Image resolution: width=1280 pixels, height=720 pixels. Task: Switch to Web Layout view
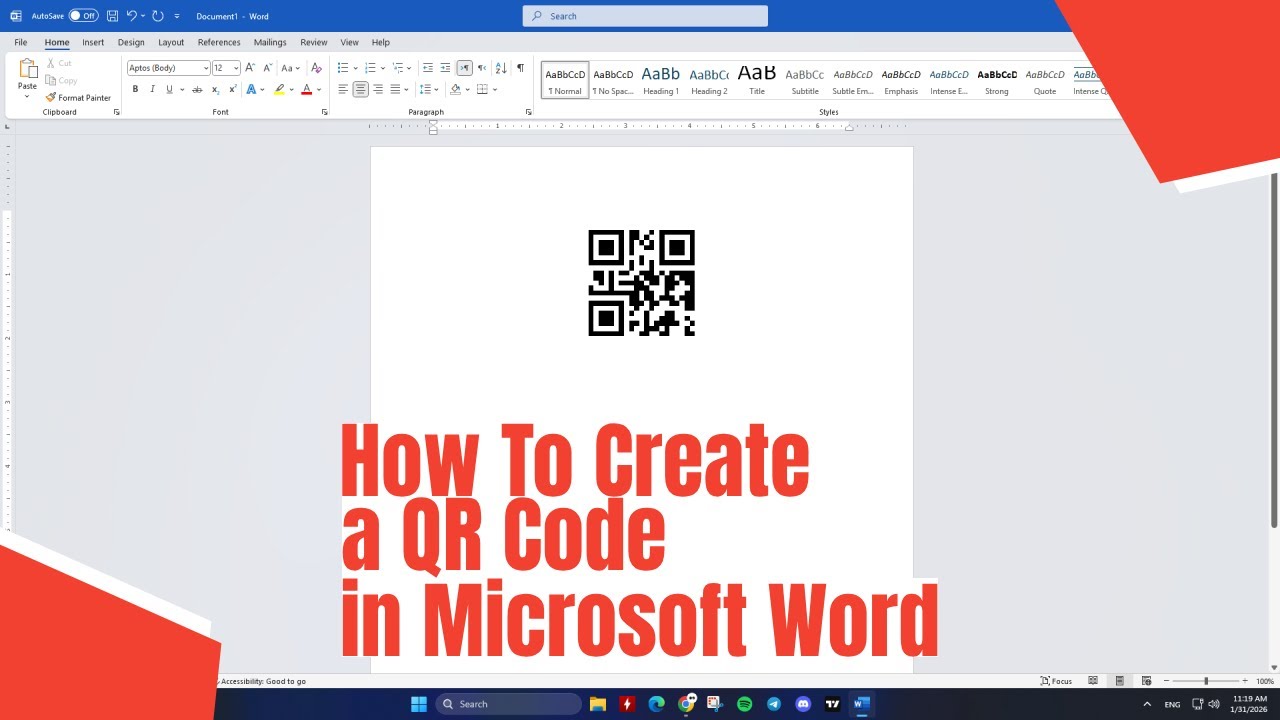pyautogui.click(x=1147, y=681)
